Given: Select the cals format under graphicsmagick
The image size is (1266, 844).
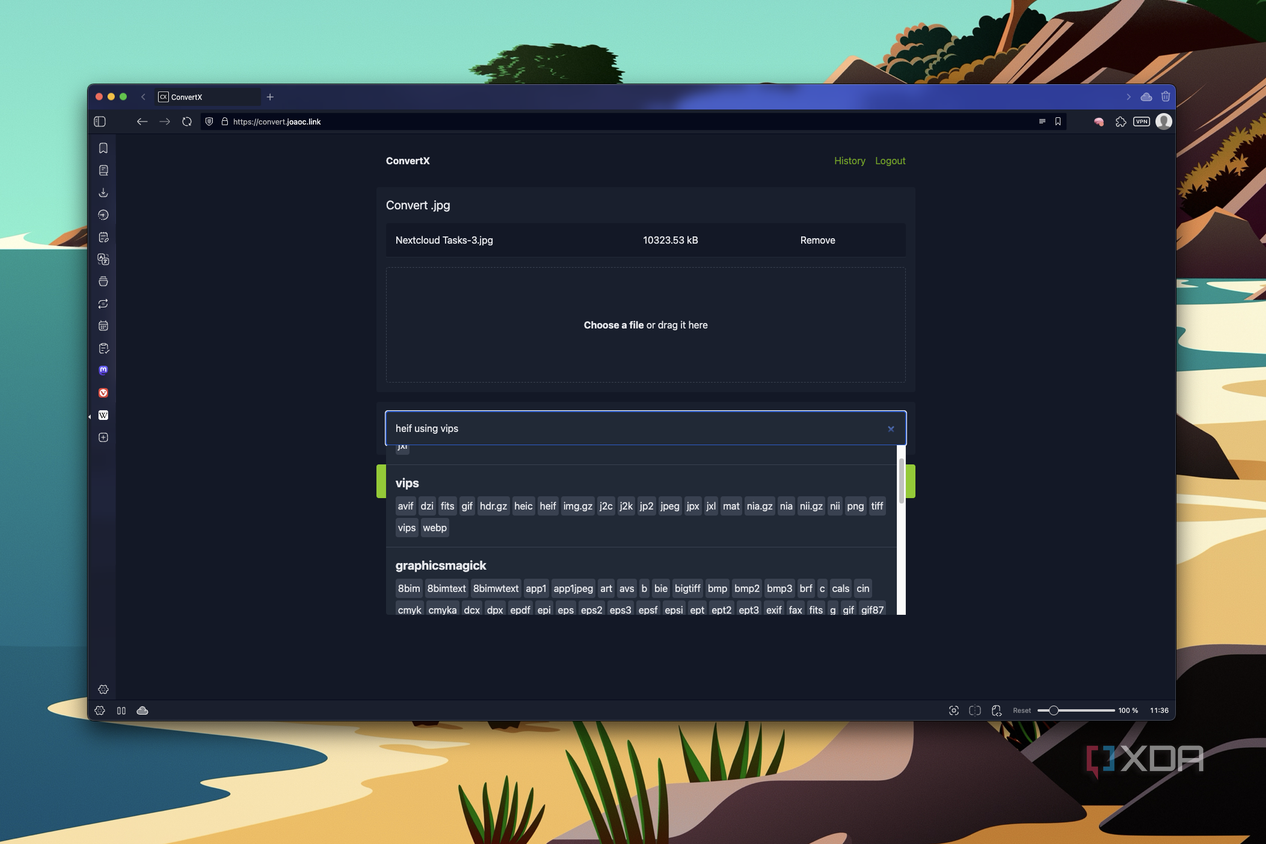Looking at the screenshot, I should (x=841, y=588).
